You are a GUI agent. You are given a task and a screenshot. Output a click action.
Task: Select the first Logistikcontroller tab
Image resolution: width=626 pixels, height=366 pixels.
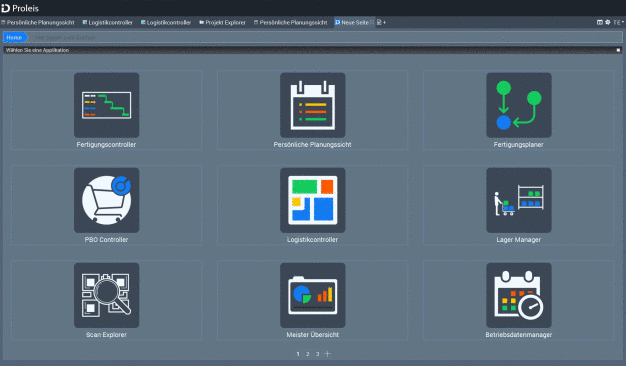click(x=107, y=22)
